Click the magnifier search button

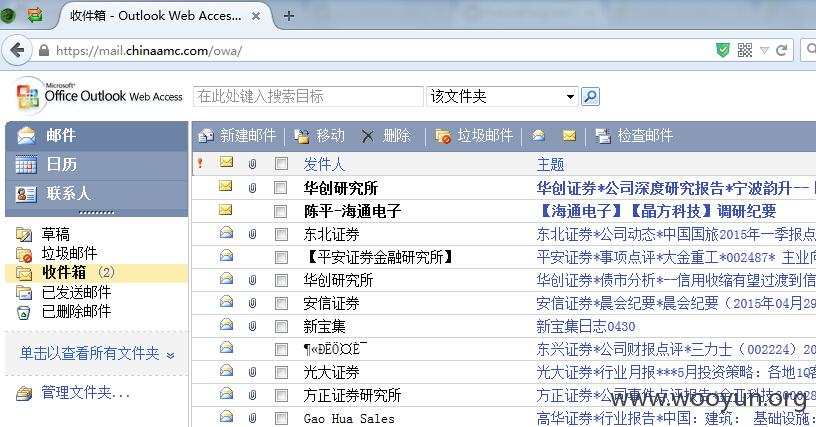(590, 96)
